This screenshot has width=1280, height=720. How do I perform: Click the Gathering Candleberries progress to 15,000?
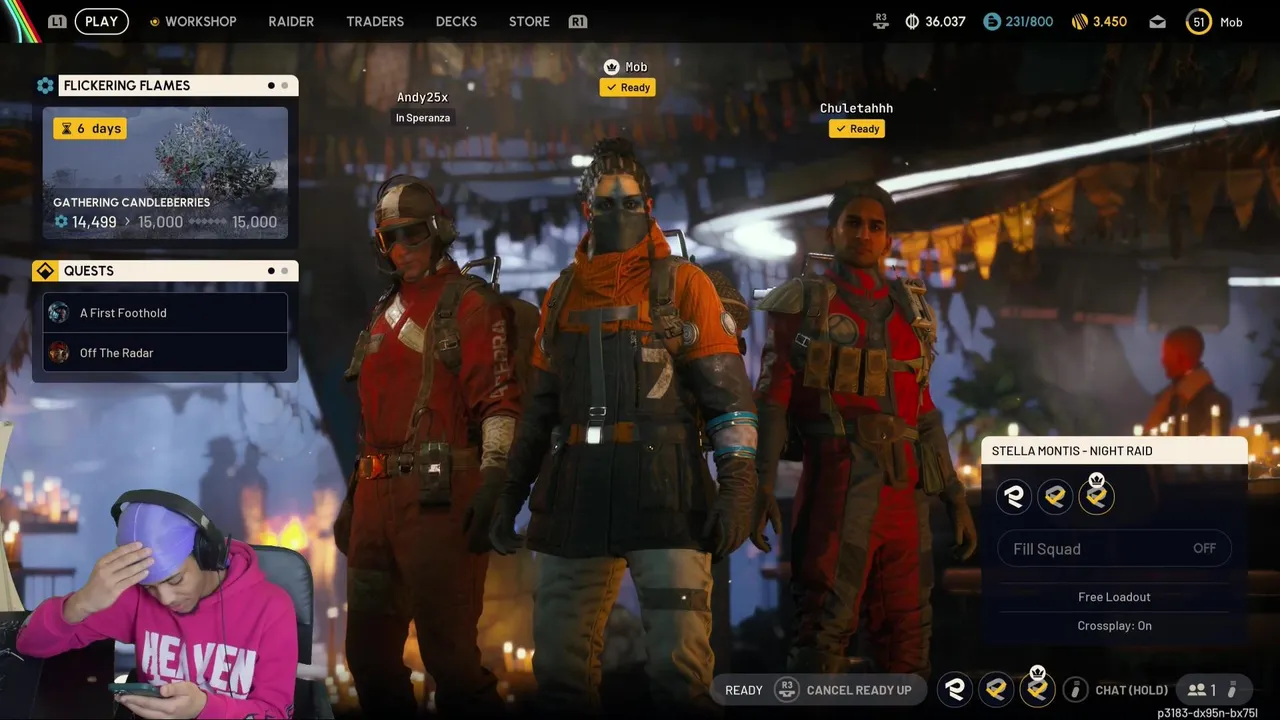point(165,222)
